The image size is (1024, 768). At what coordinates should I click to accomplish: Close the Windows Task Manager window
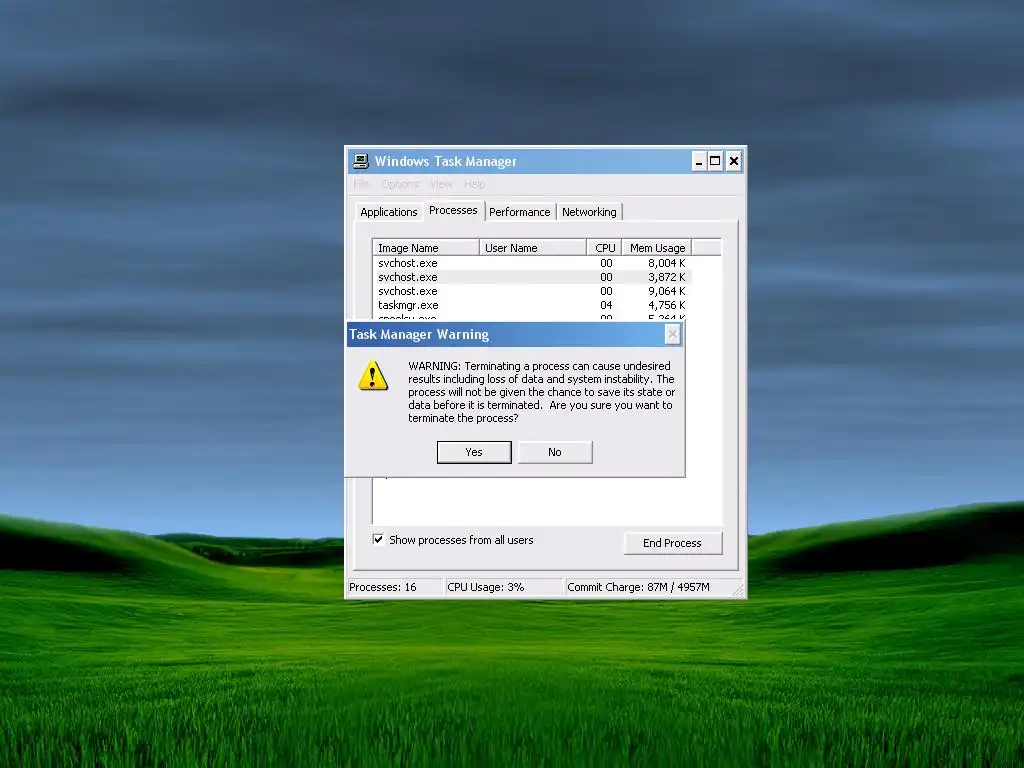[x=733, y=161]
